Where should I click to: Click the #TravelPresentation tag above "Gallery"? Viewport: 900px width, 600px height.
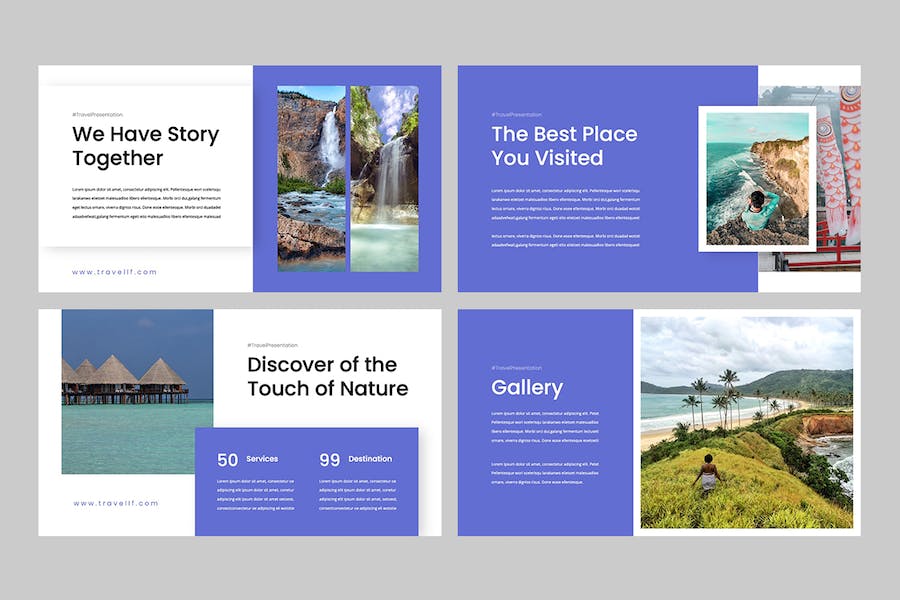(x=516, y=368)
